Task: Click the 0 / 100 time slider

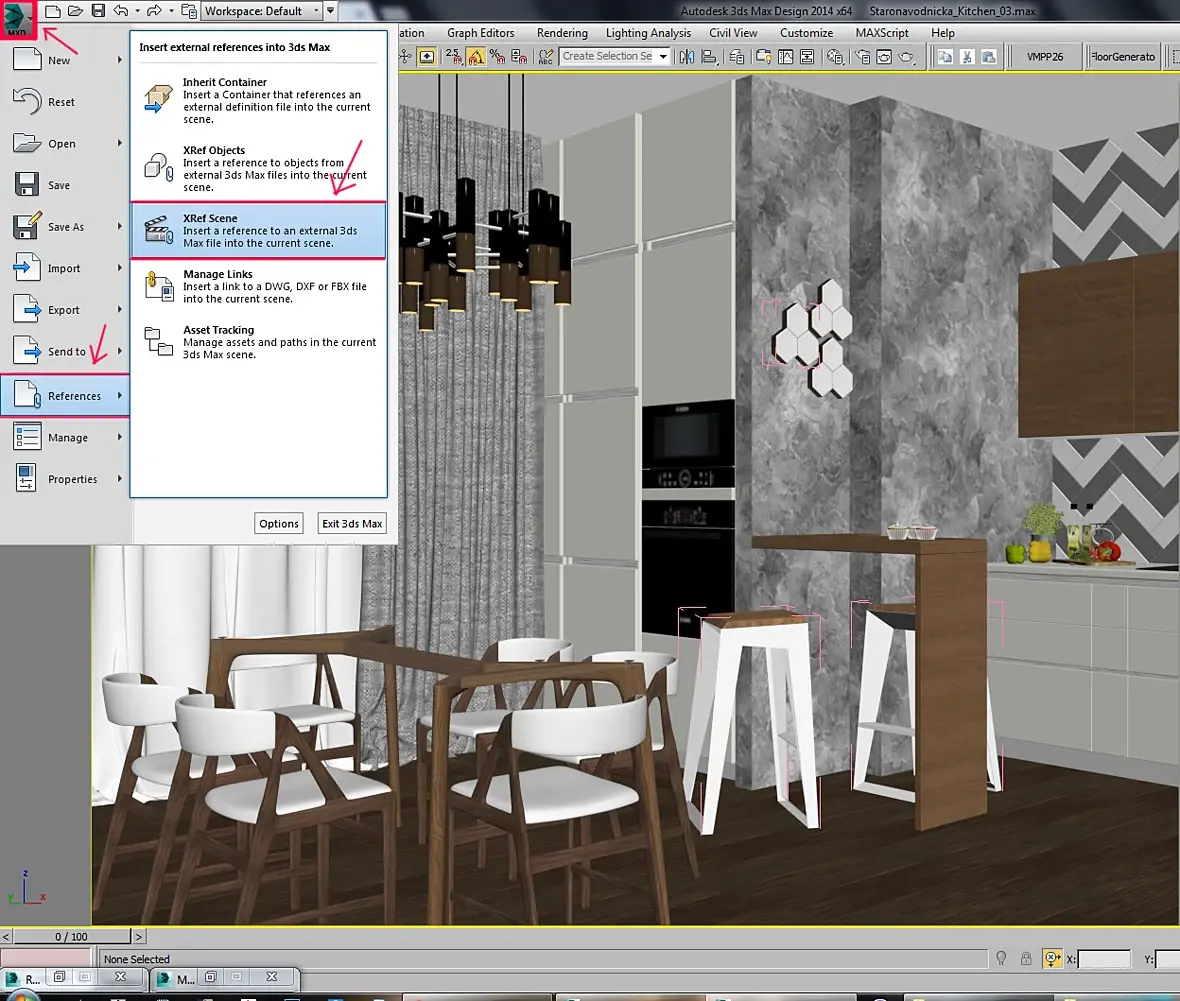Action: (x=71, y=936)
